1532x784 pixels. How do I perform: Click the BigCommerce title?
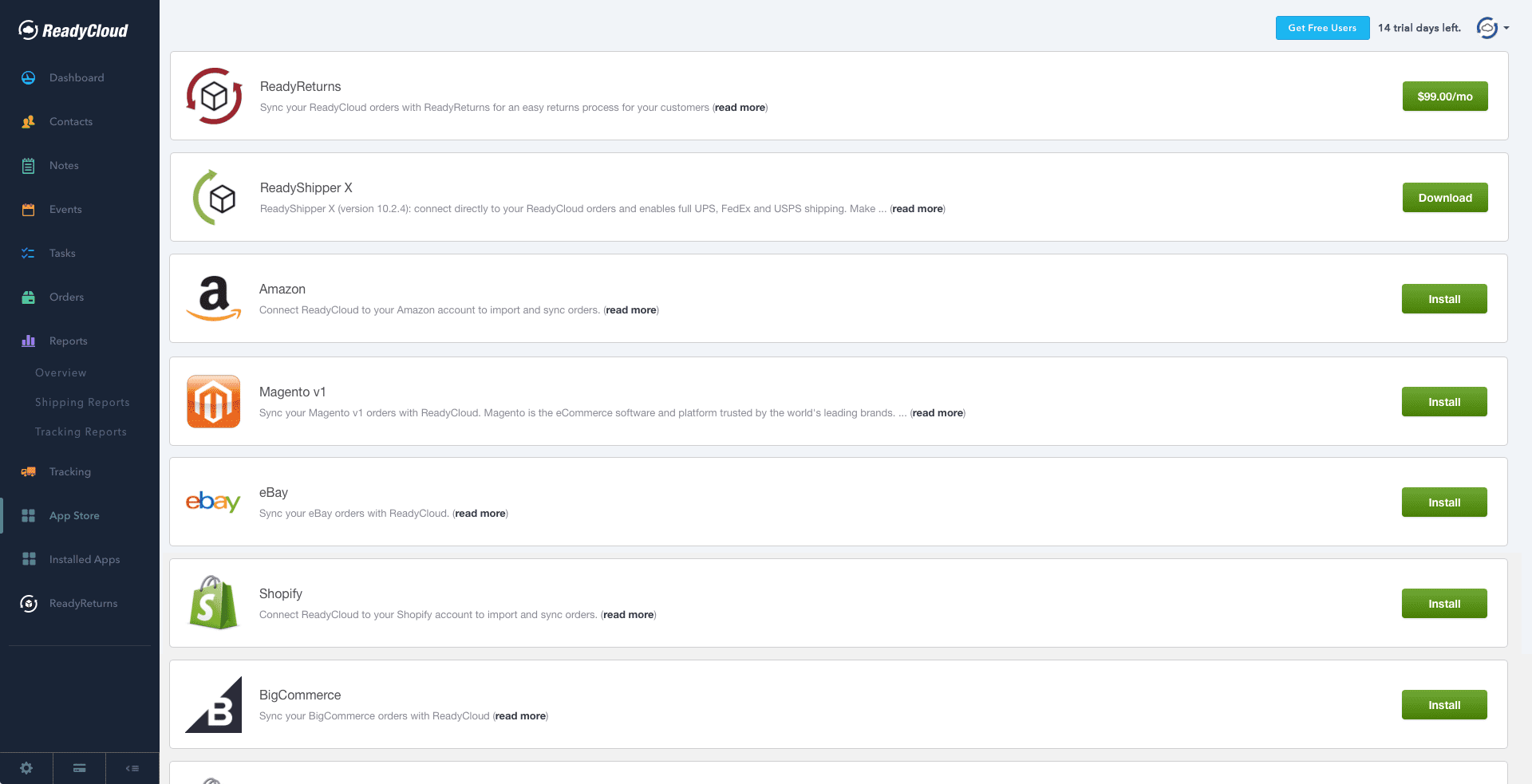coord(300,695)
